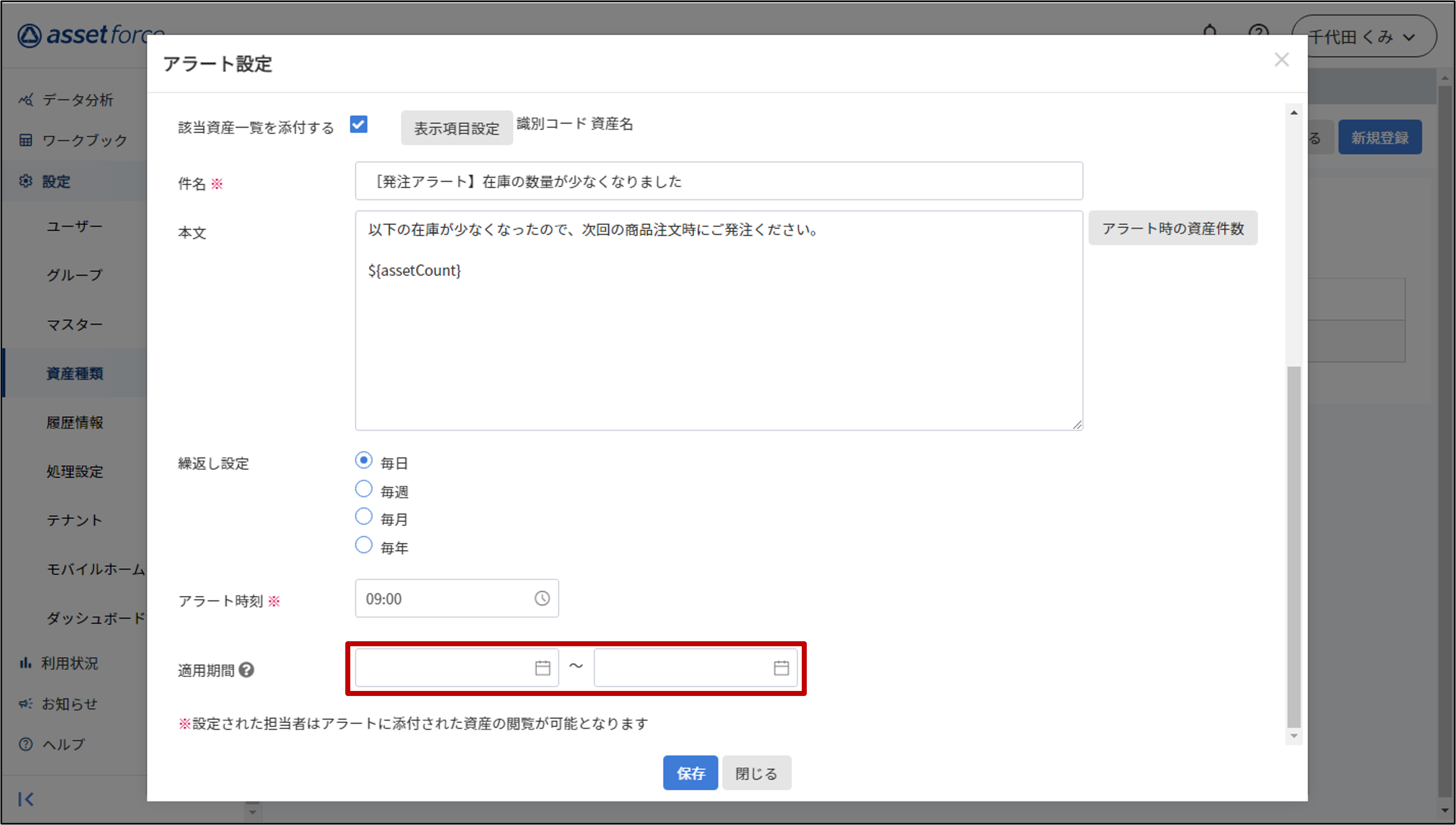The height and width of the screenshot is (825, 1456).
Task: Choose the 毎年 repeat radio button
Action: pos(363,545)
